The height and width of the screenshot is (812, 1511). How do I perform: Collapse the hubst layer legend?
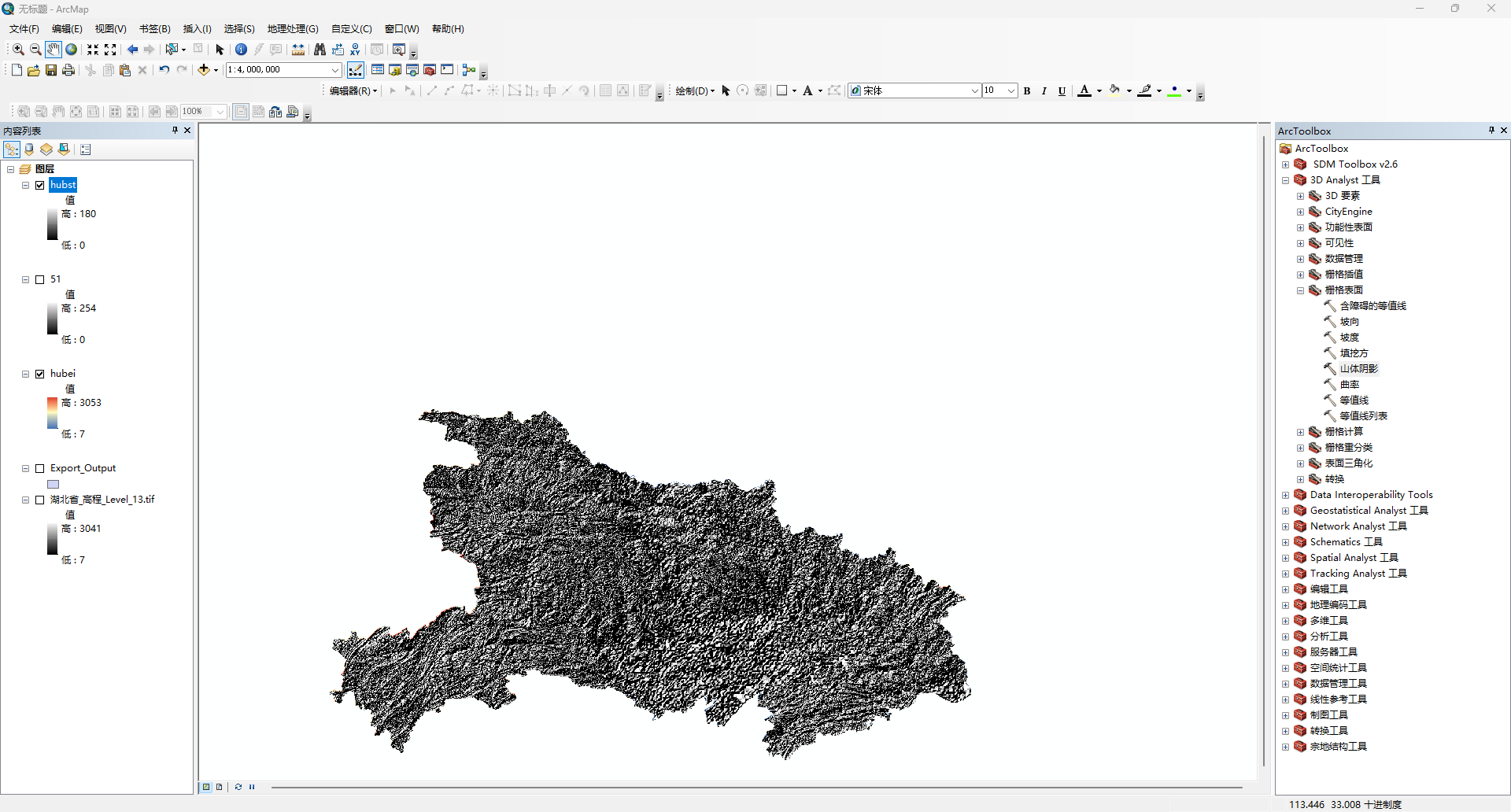[25, 185]
